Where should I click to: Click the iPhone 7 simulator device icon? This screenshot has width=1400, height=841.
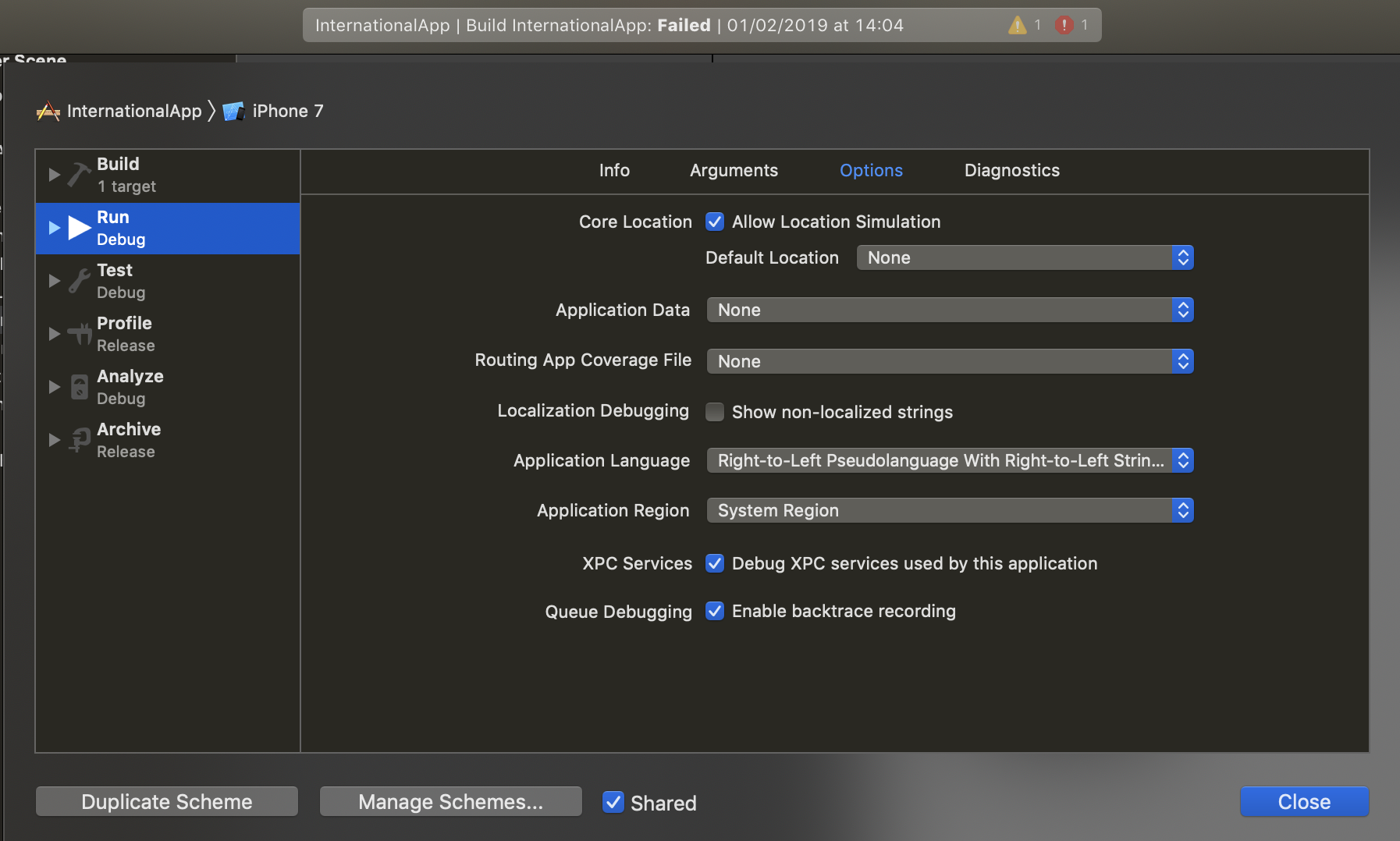233,112
